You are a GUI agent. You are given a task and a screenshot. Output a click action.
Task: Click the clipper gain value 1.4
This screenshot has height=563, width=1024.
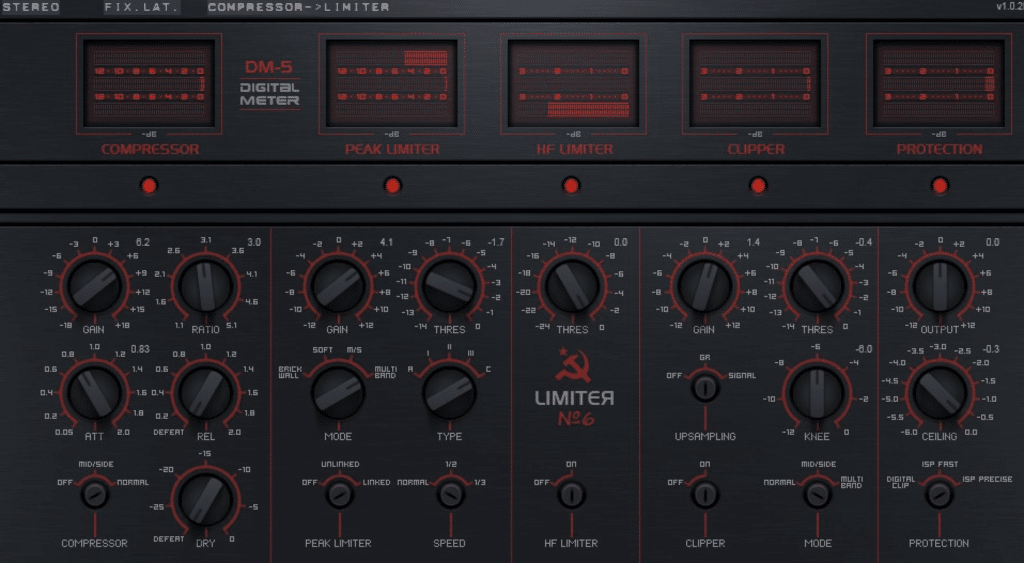(753, 242)
